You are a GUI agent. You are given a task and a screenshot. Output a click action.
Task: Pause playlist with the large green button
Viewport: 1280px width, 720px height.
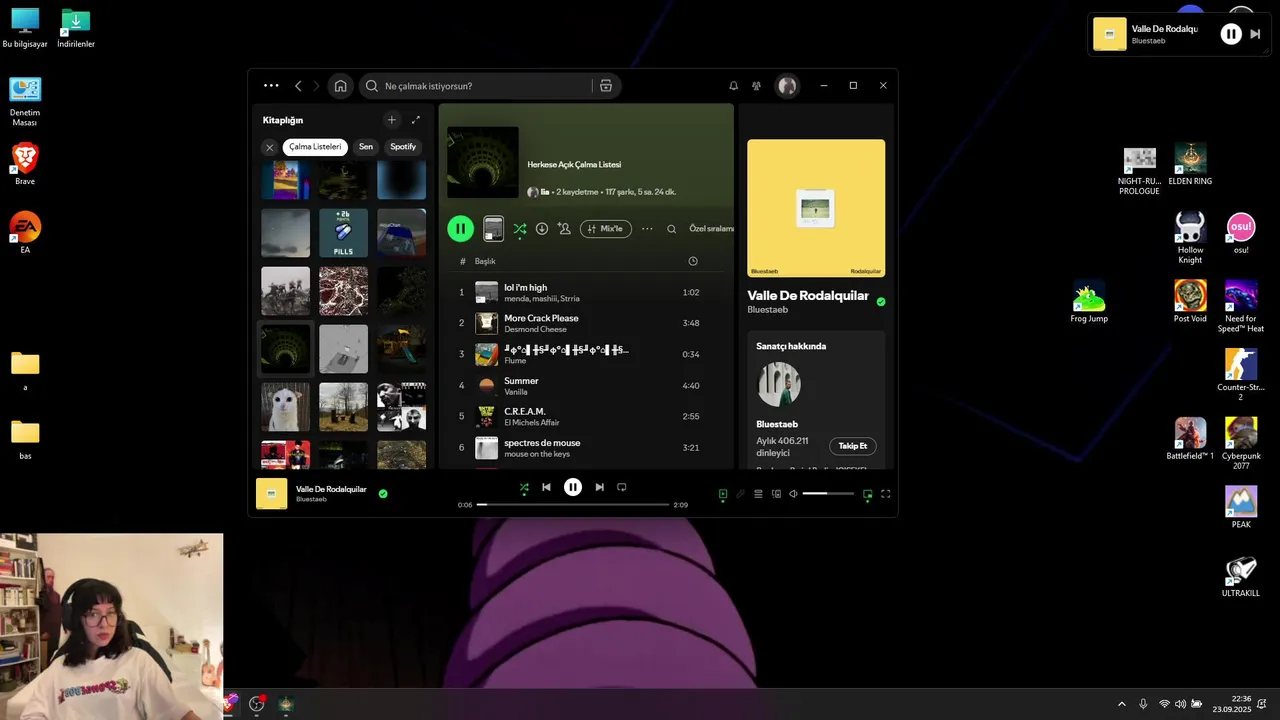(x=460, y=229)
